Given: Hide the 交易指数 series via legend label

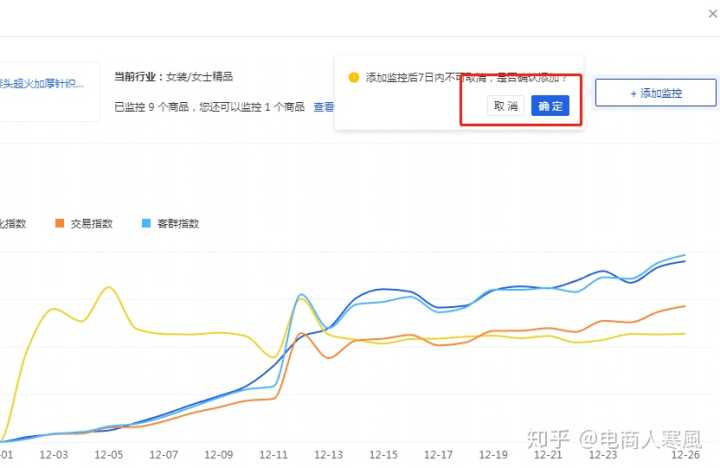Looking at the screenshot, I should click(x=91, y=223).
